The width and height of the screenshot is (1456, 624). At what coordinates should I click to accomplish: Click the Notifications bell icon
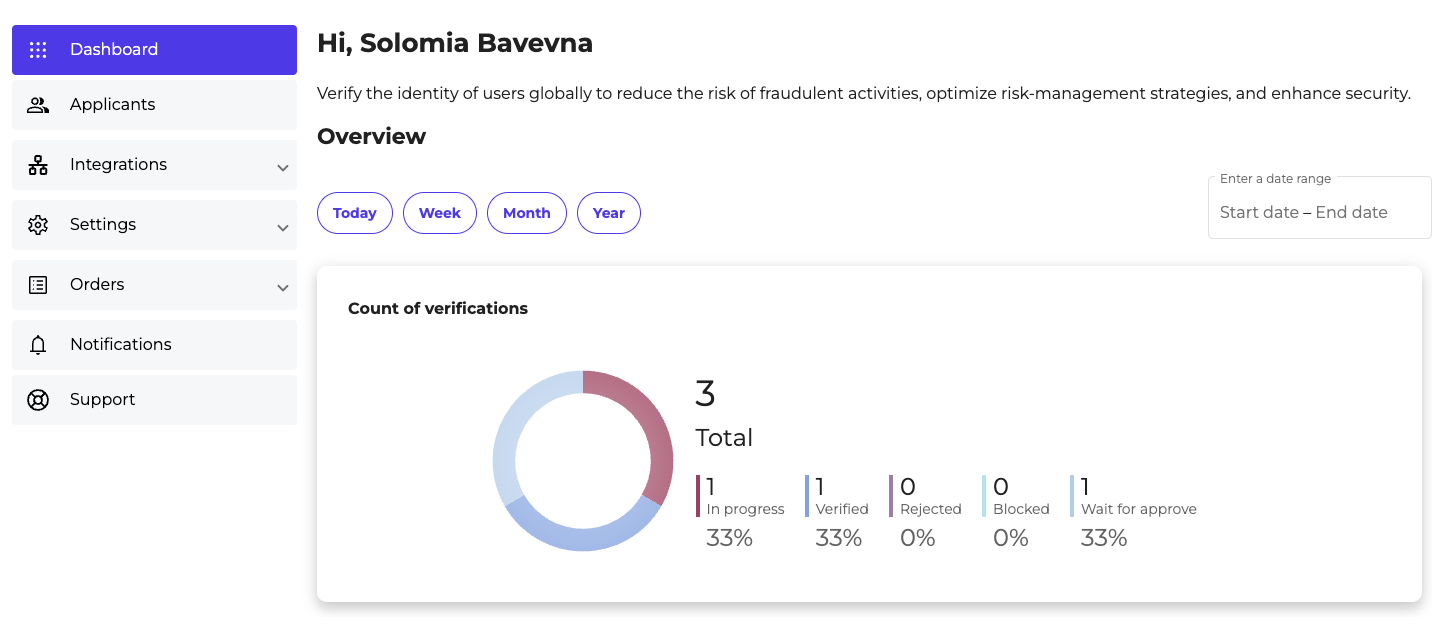[x=38, y=345]
